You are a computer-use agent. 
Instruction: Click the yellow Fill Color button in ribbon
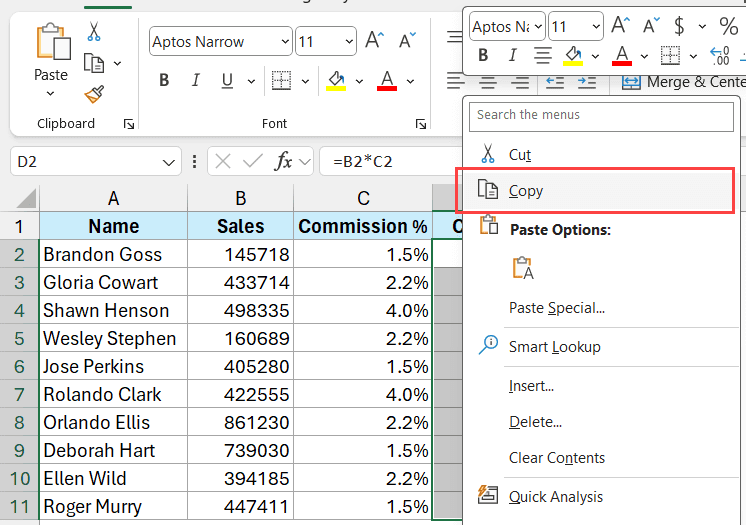336,81
